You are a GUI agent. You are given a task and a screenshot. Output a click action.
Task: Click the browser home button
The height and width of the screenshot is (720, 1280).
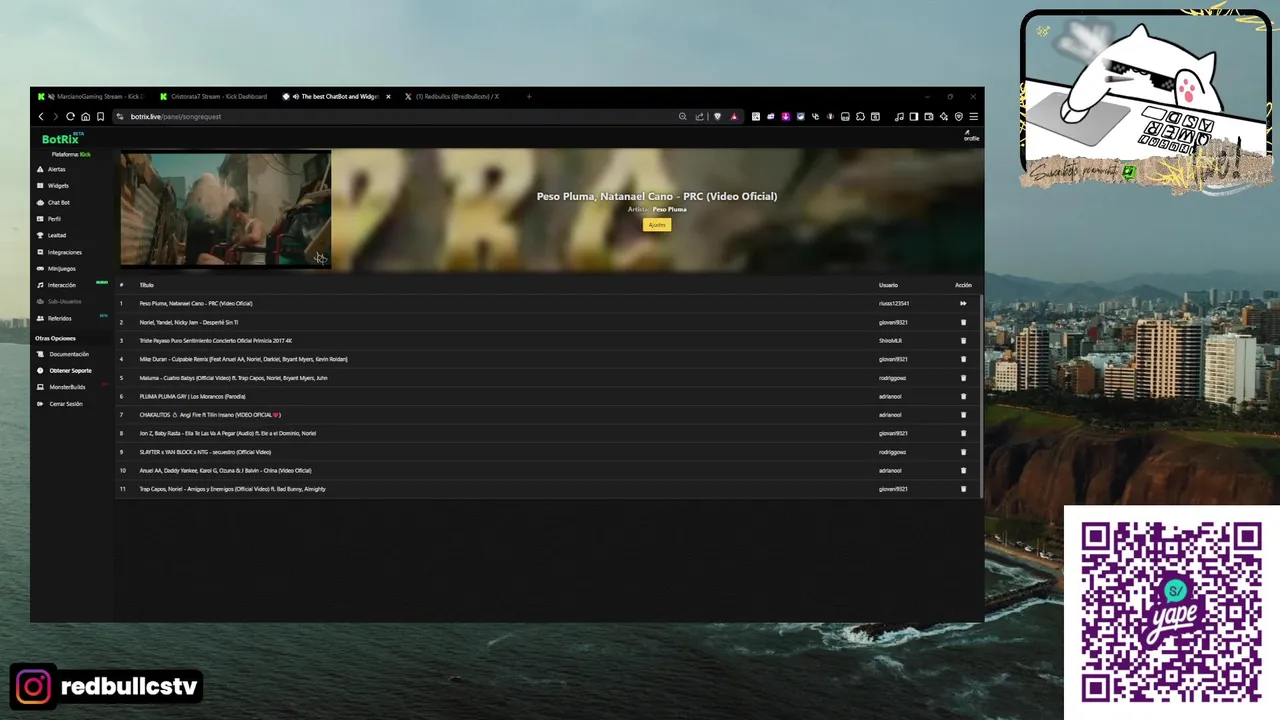pos(85,117)
